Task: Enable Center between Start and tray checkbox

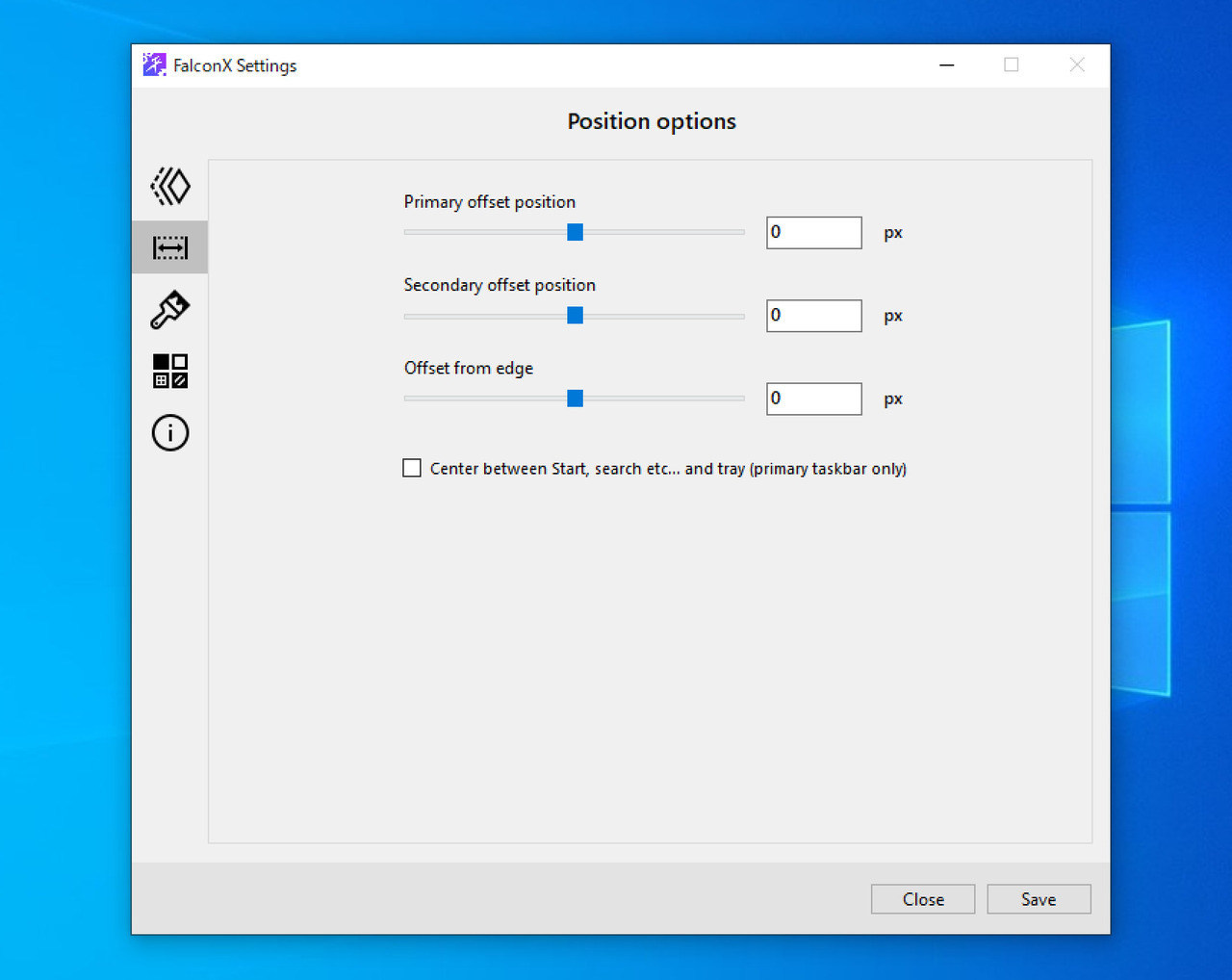Action: 412,469
